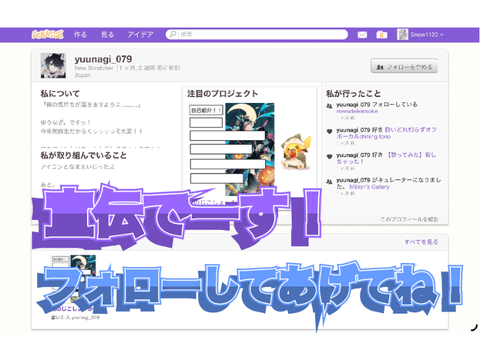Expand the Snow1120 account dropdown
Image resolution: width=480 pixels, height=360 pixels.
(x=427, y=34)
